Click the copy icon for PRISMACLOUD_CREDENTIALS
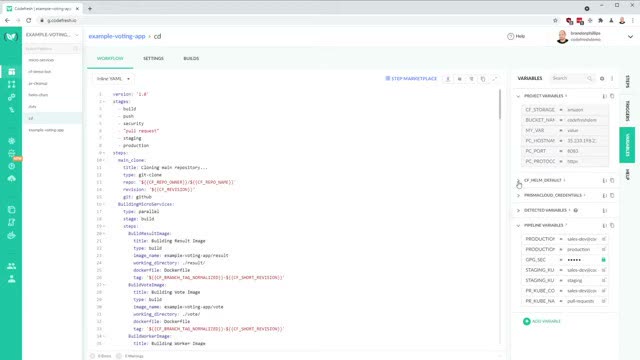This screenshot has height=360, width=640. [612, 196]
